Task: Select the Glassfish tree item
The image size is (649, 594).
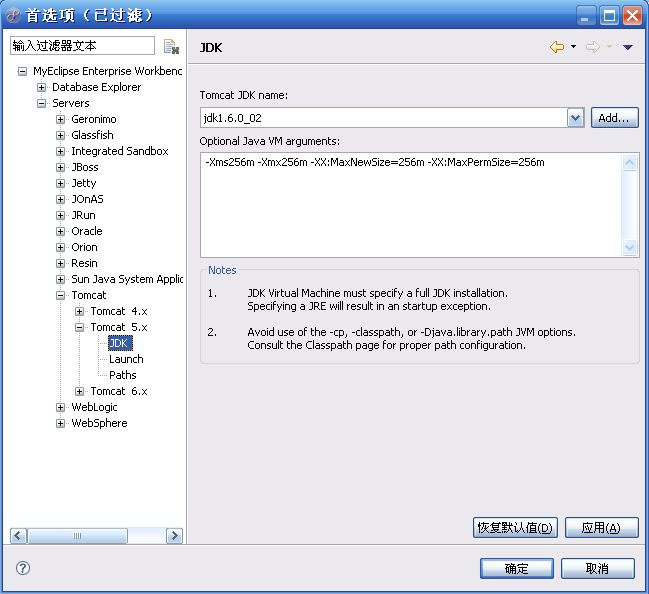Action: tap(92, 135)
